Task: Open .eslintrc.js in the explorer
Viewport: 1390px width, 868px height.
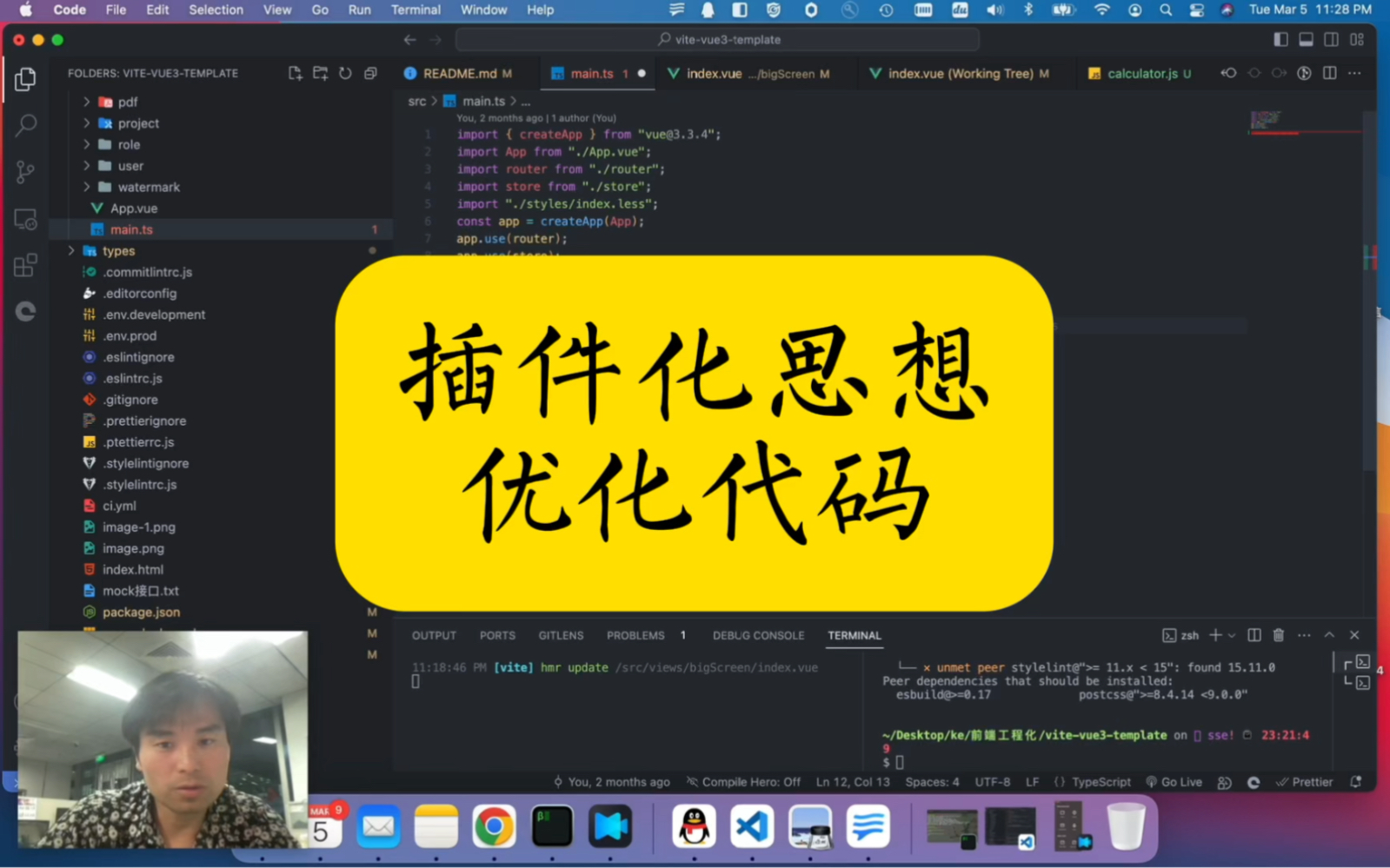Action: pos(132,379)
